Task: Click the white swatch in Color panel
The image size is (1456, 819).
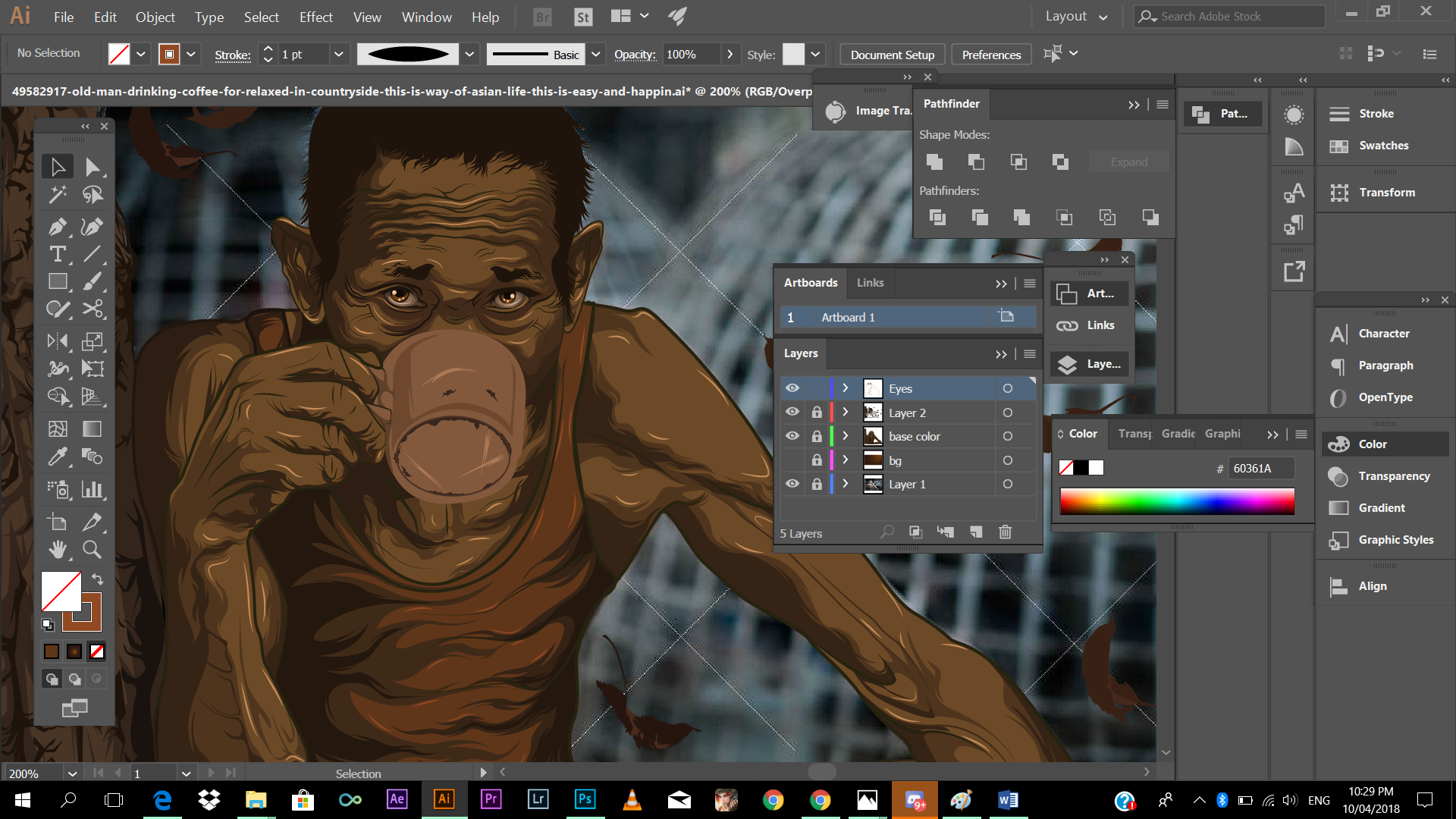Action: pos(1096,468)
